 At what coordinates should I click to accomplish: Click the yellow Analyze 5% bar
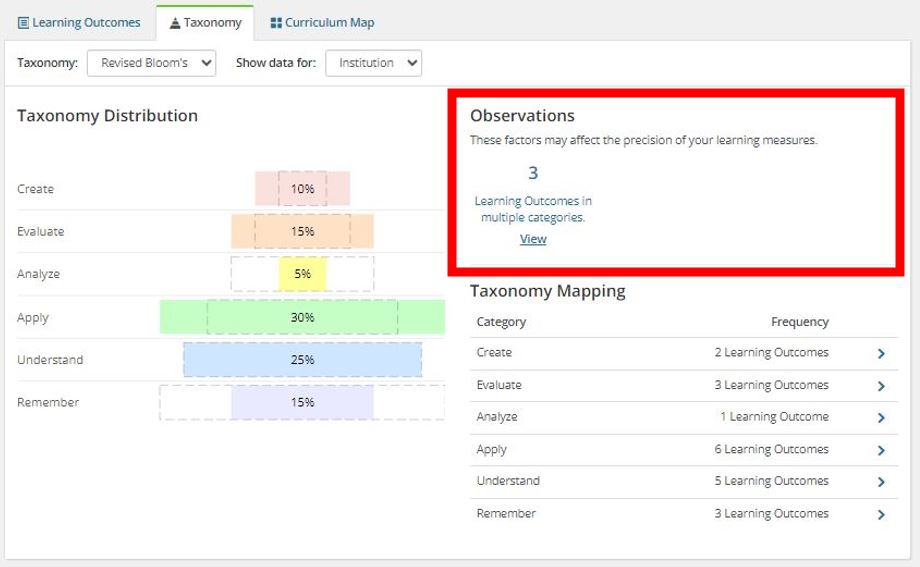[302, 274]
